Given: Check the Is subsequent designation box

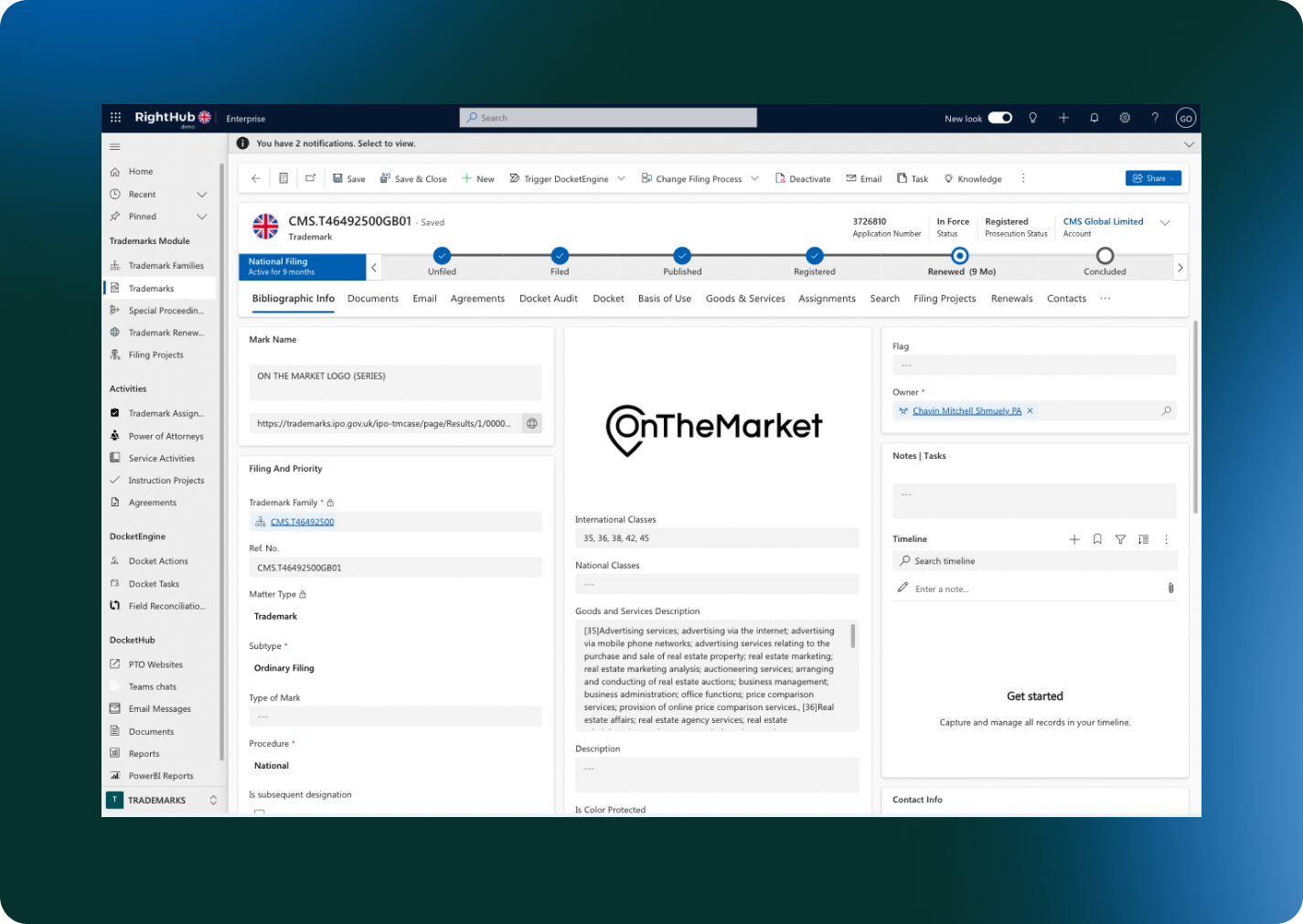Looking at the screenshot, I should (259, 811).
